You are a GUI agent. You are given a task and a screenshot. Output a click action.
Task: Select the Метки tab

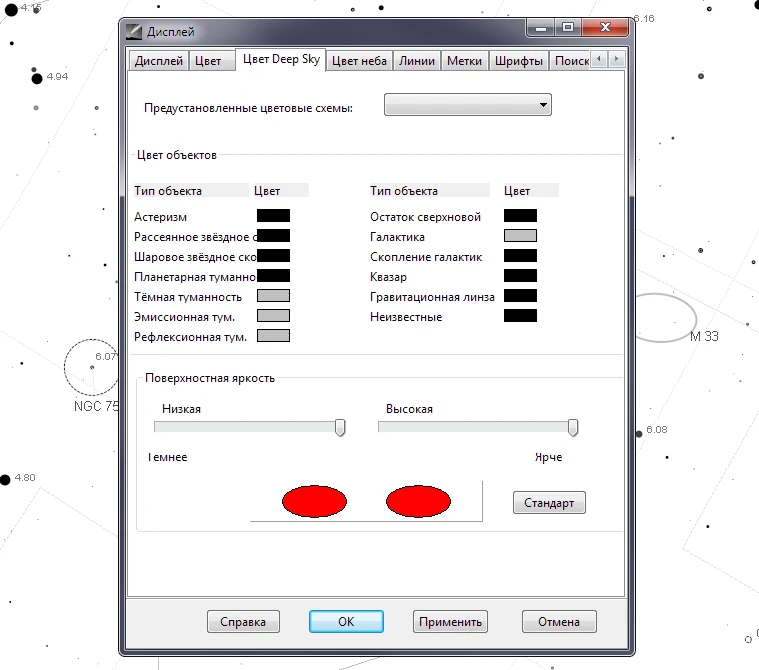click(464, 61)
